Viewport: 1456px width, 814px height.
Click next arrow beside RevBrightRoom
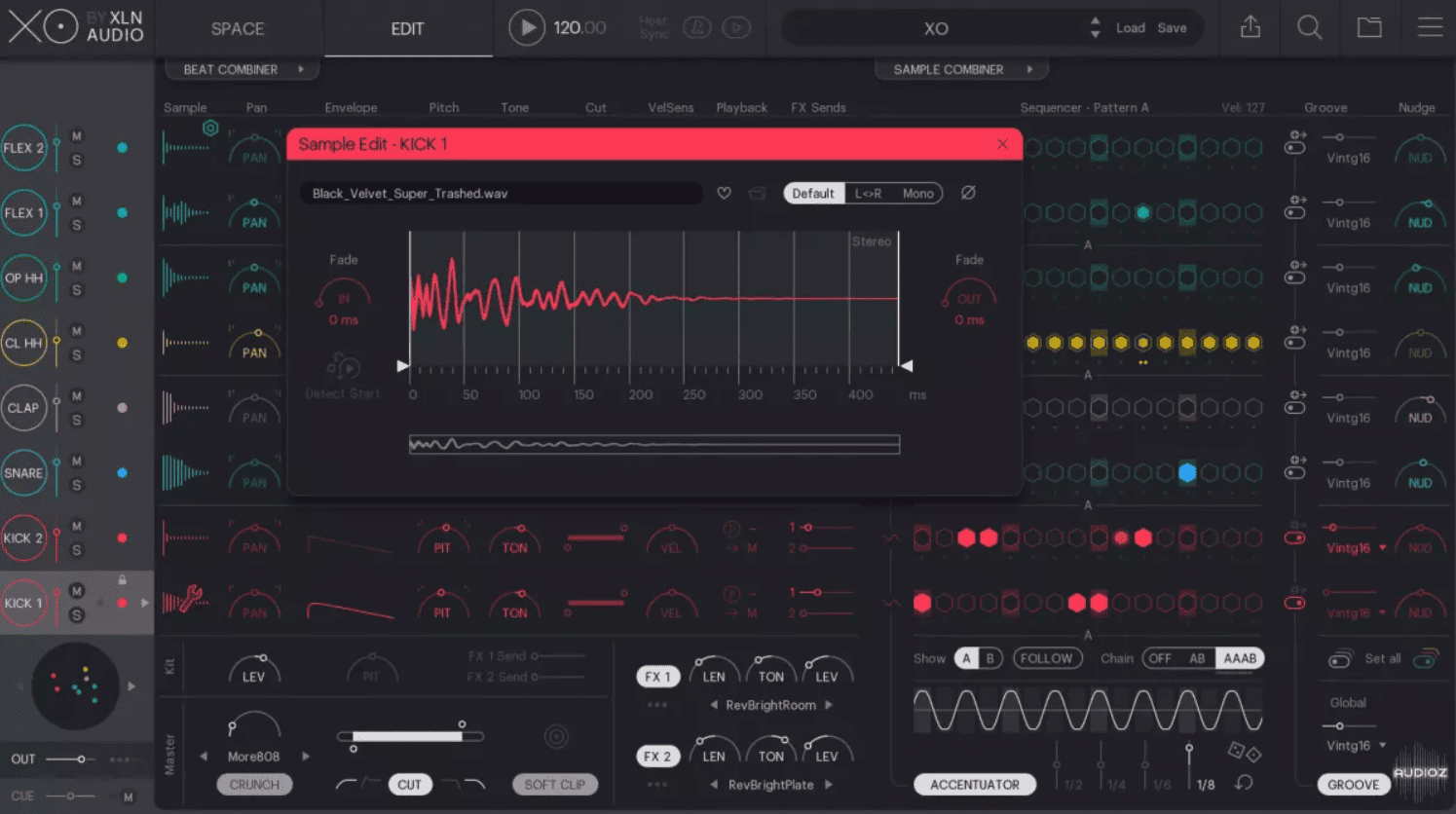(829, 705)
